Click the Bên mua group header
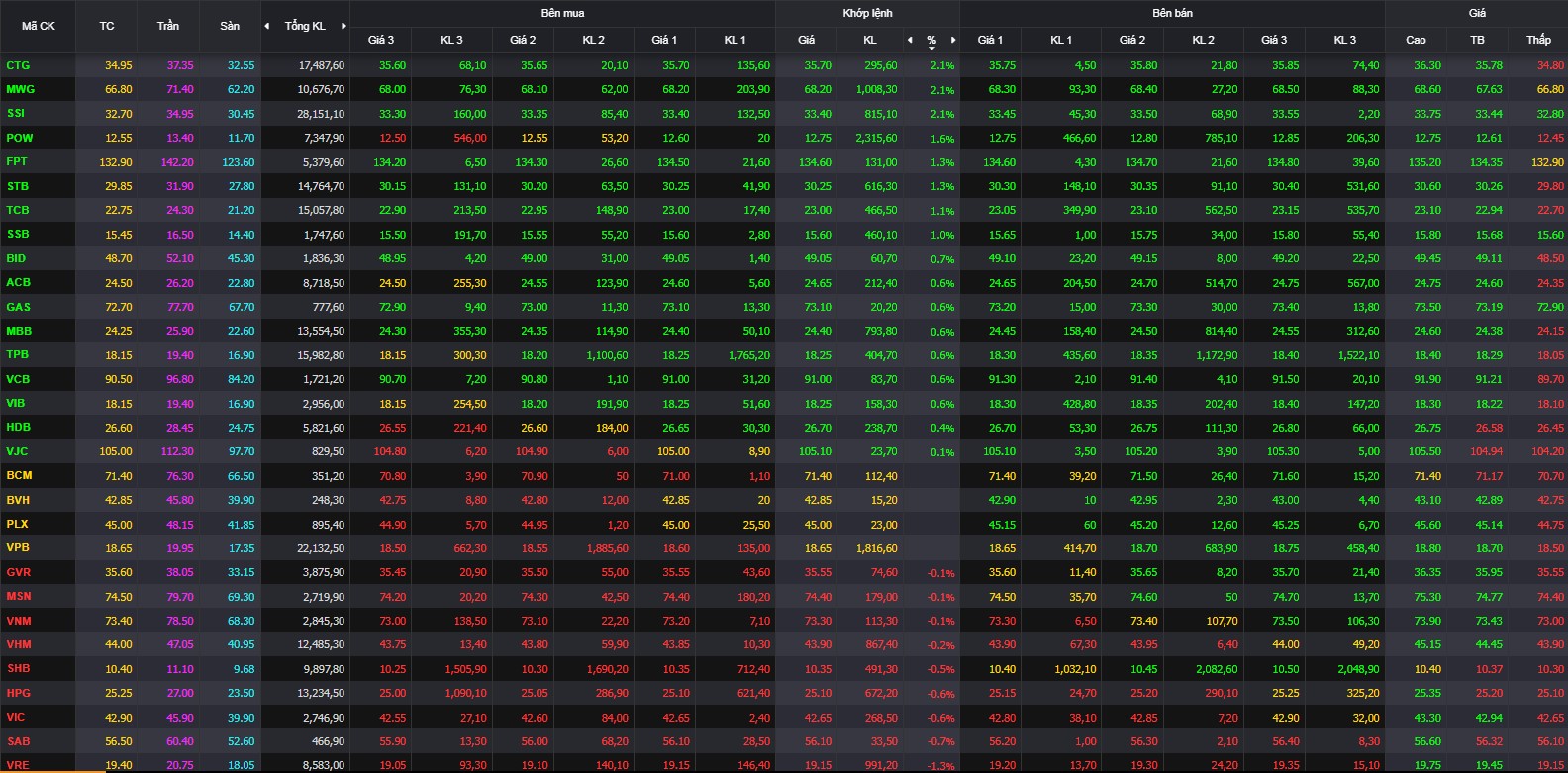 (562, 13)
